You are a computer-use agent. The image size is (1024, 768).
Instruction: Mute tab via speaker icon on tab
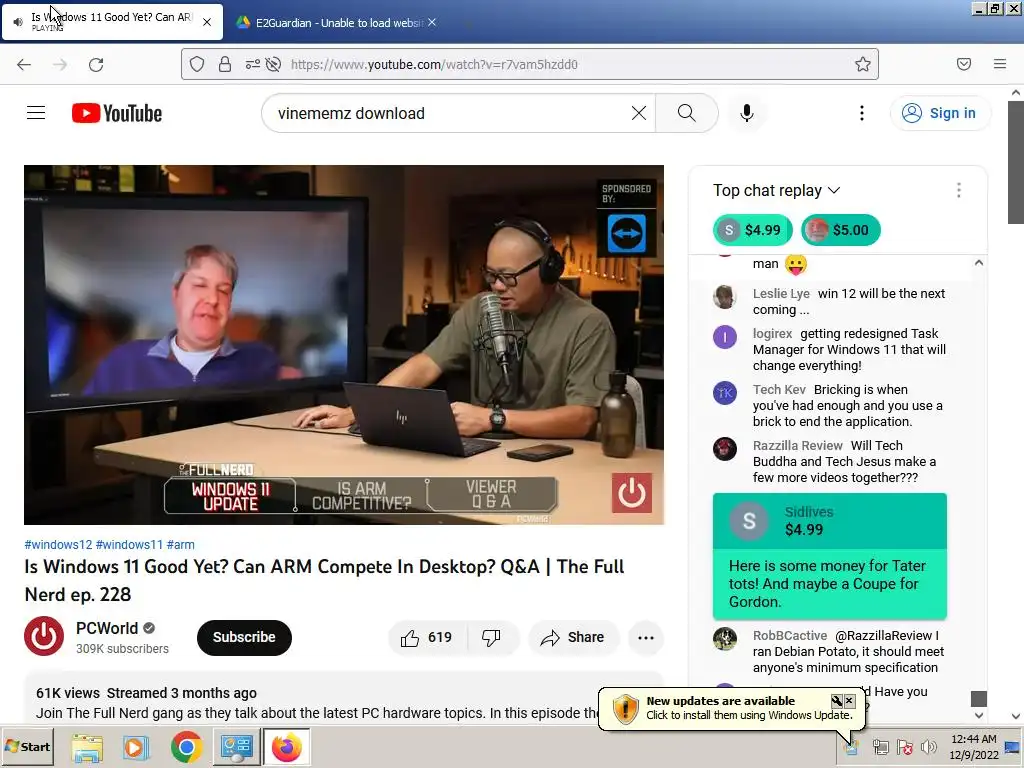pos(18,22)
